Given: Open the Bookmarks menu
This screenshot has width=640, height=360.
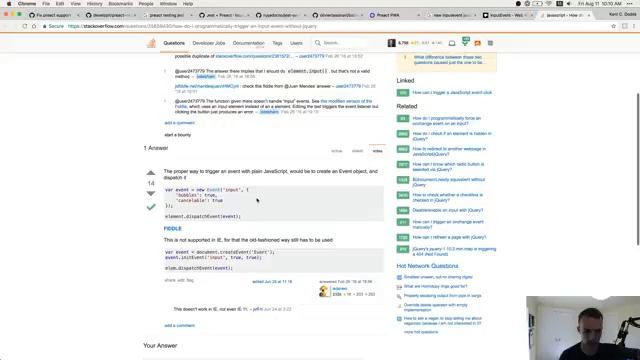Looking at the screenshot, I should point(120,4).
